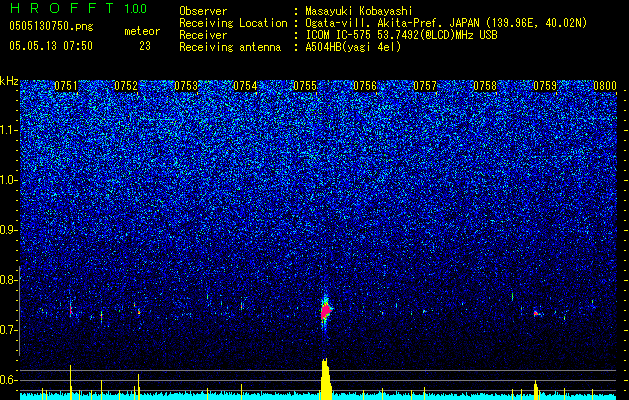Click the meteor count value 23

[145, 46]
